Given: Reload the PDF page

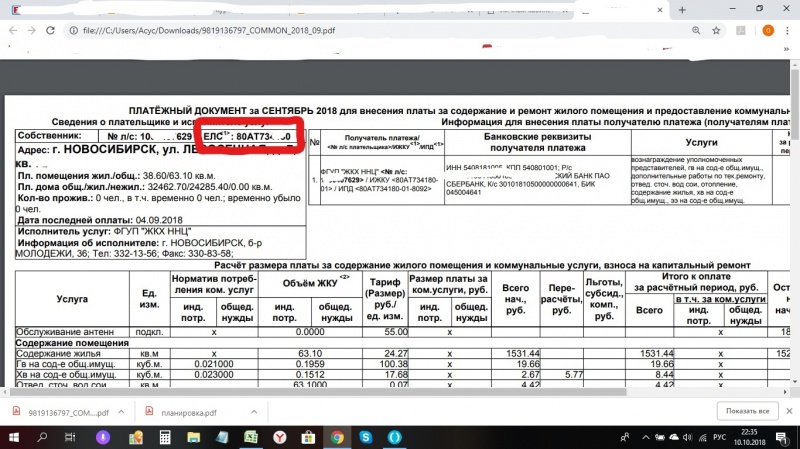Looking at the screenshot, I should 50,31.
